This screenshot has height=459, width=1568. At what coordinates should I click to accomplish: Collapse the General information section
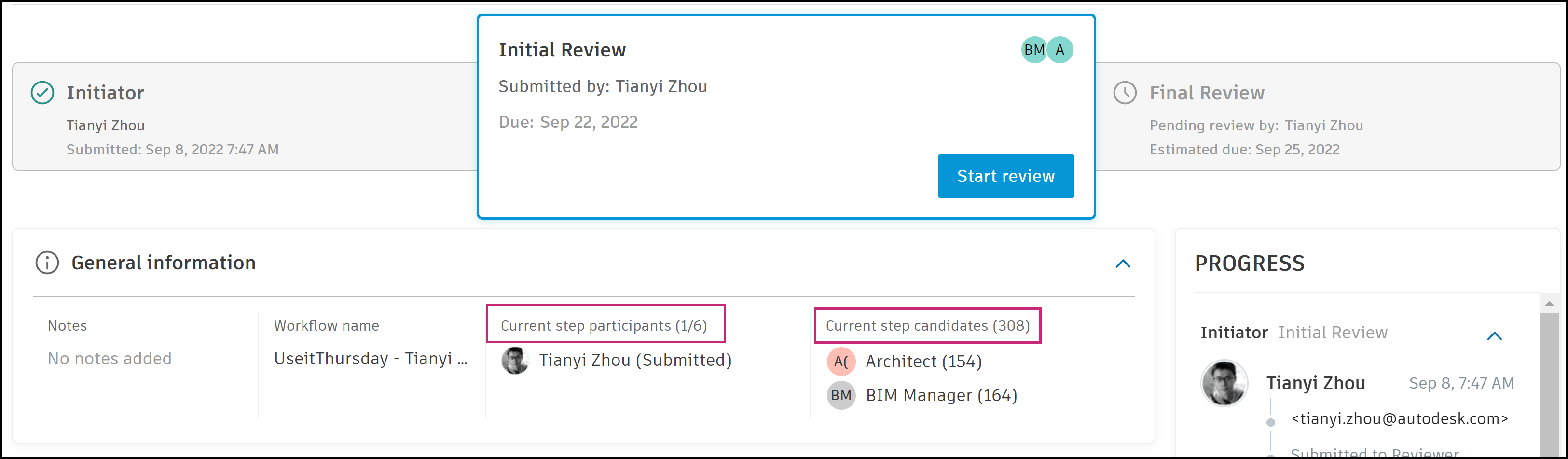(x=1122, y=264)
